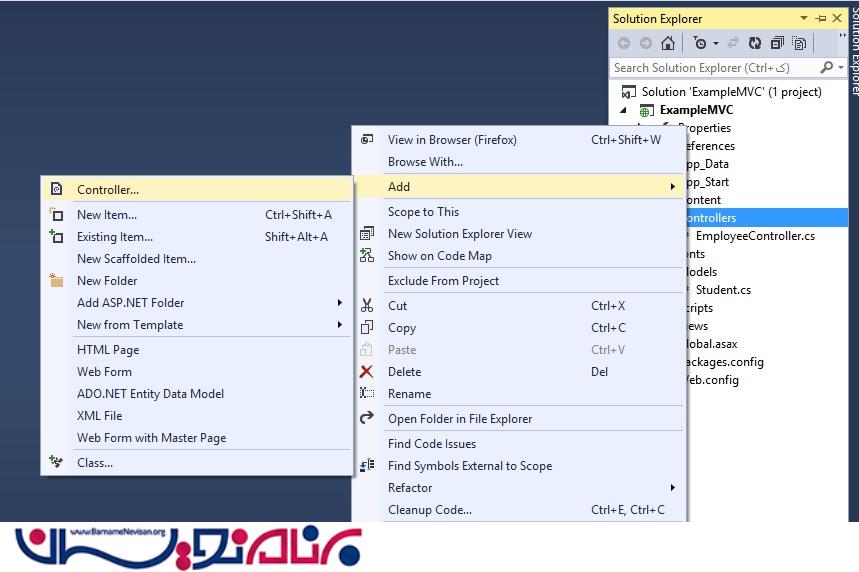
Task: Open the Add submenu entry
Action: pos(518,186)
